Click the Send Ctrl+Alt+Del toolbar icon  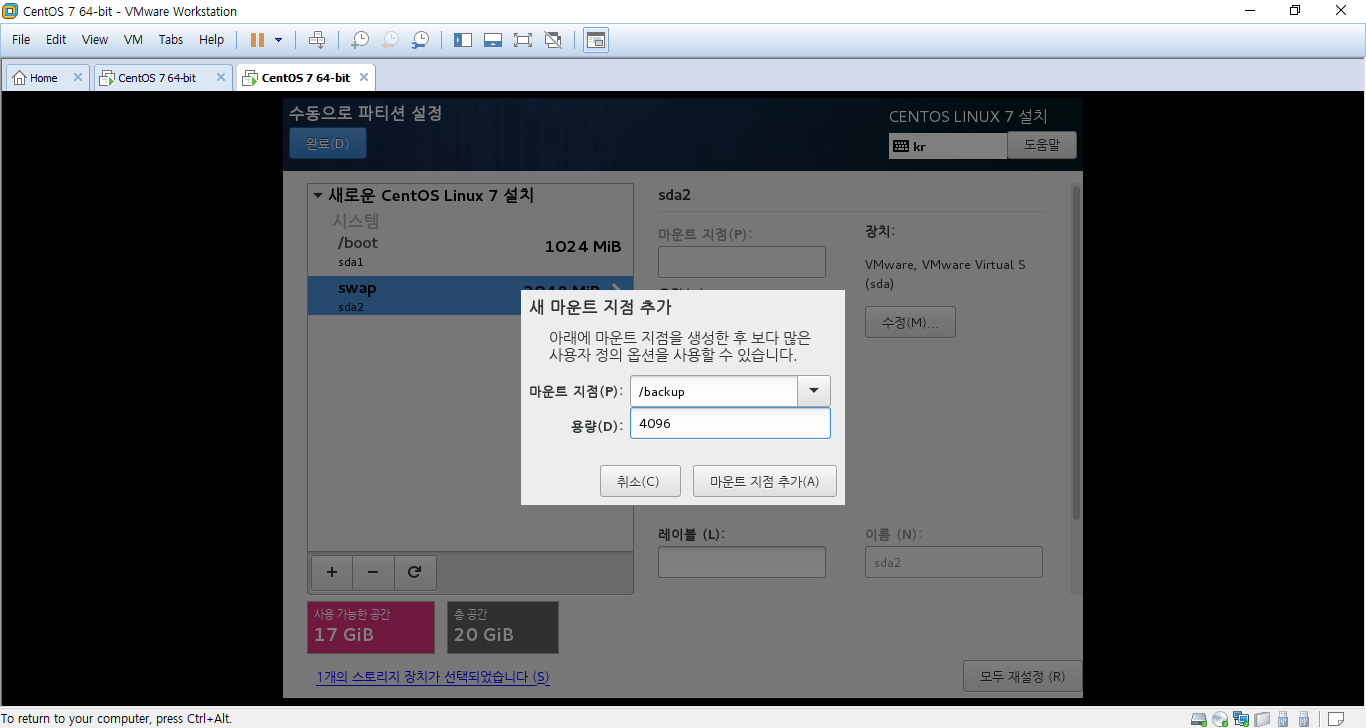(x=317, y=40)
